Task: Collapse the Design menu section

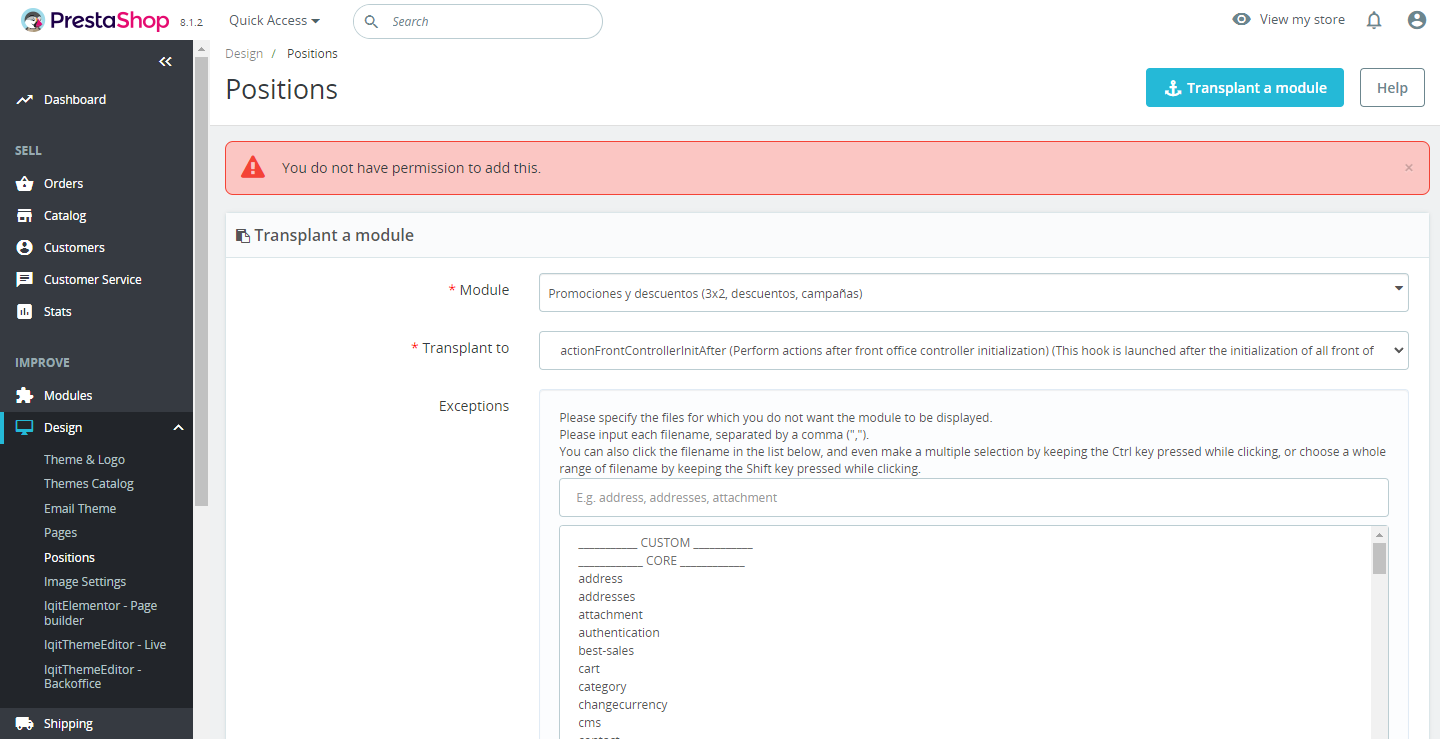Action: tap(178, 428)
